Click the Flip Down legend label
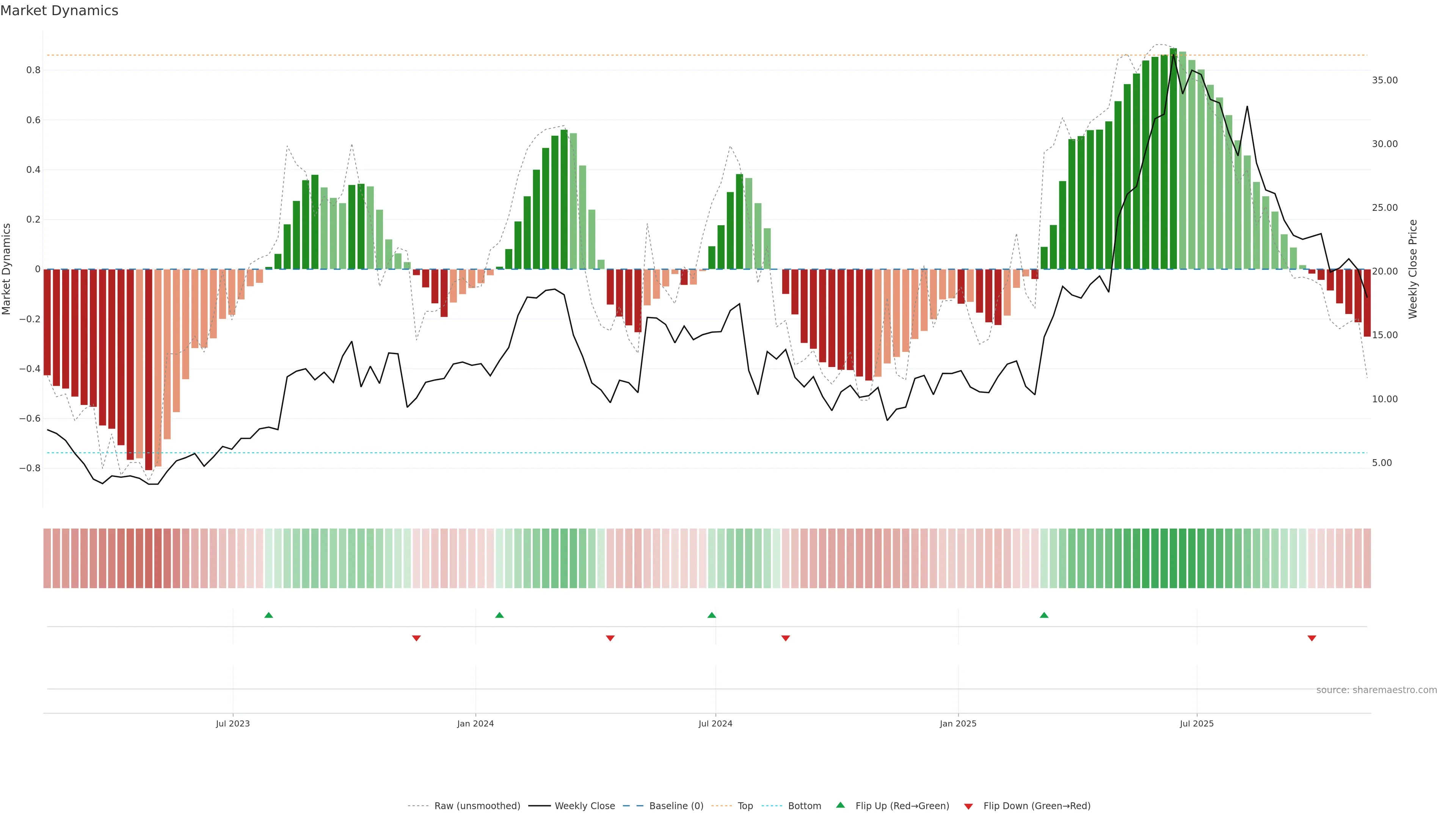 1037,806
